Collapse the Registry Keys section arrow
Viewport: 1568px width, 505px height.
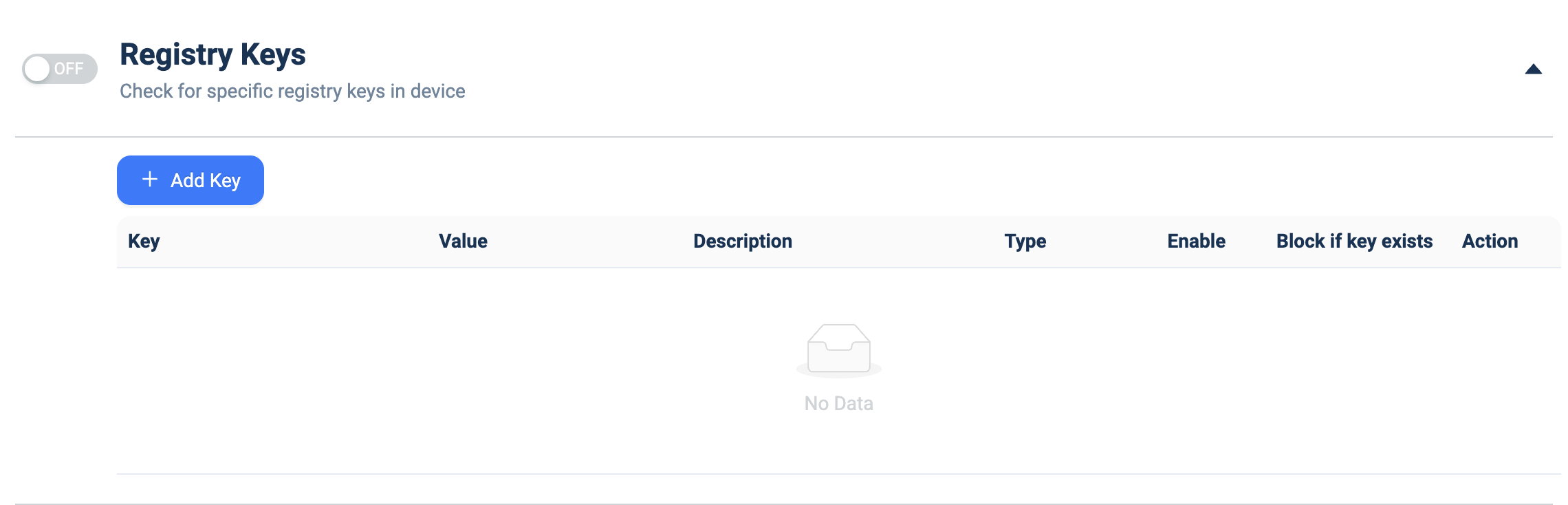[x=1533, y=69]
